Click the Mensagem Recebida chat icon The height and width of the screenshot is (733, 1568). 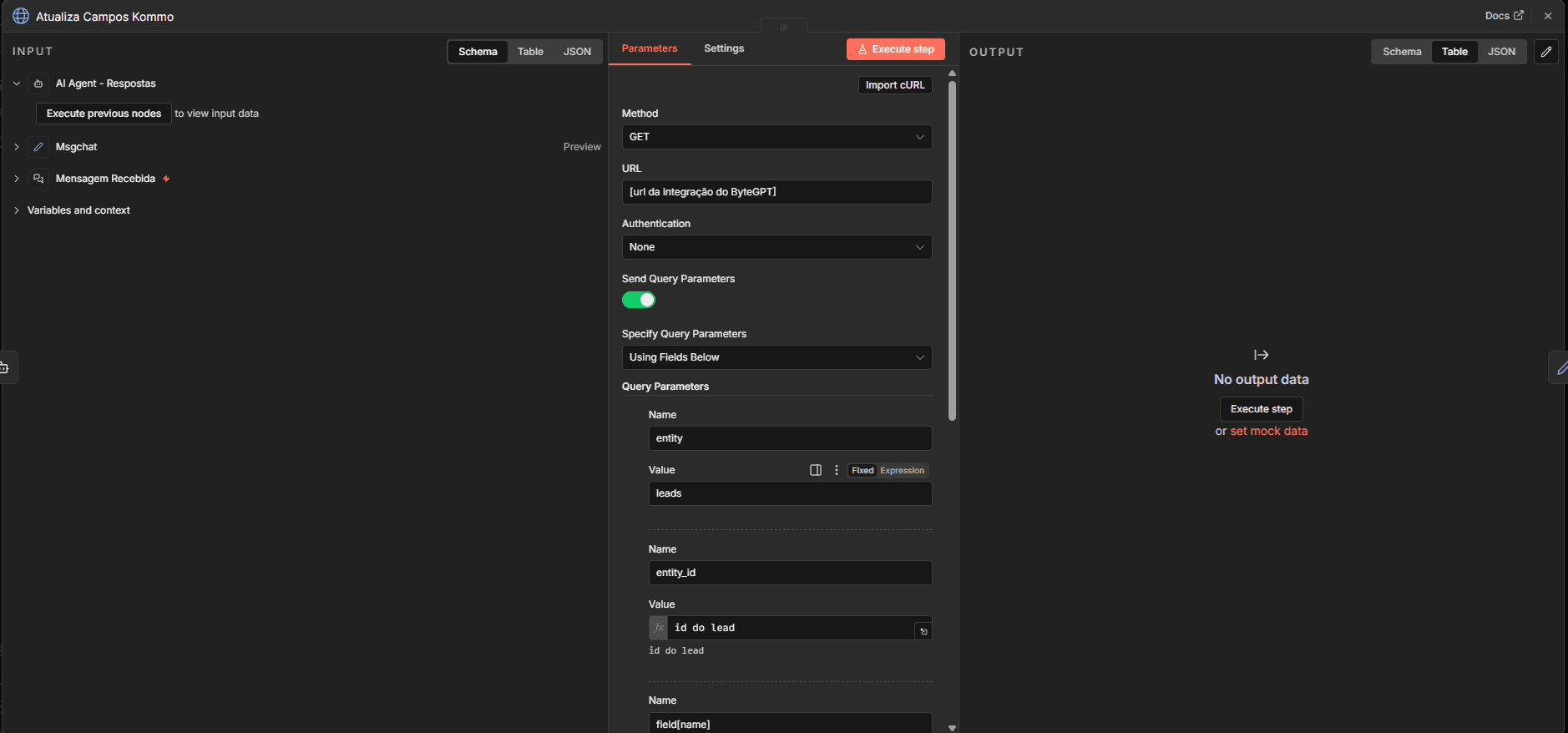tap(38, 179)
